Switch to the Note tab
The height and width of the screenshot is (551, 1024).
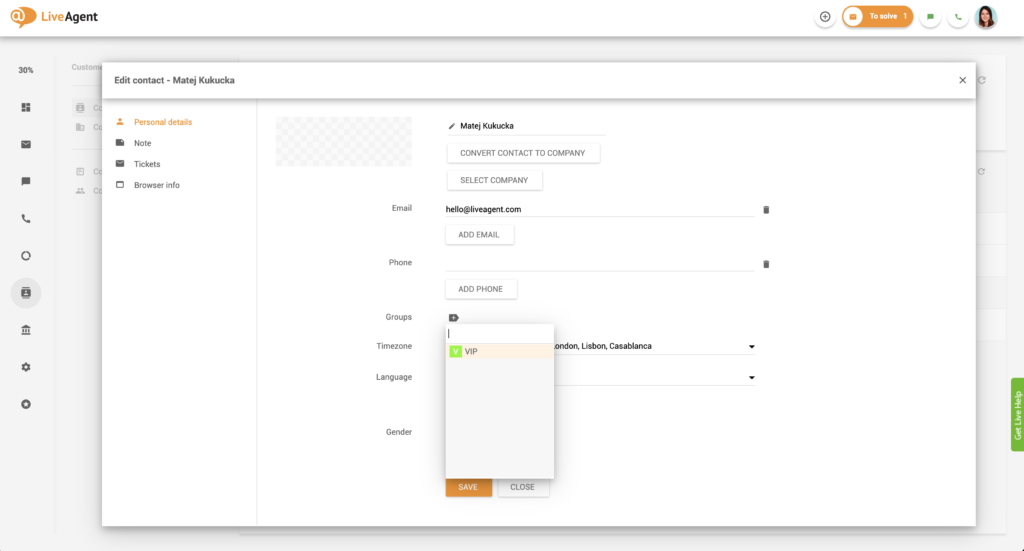pos(142,143)
